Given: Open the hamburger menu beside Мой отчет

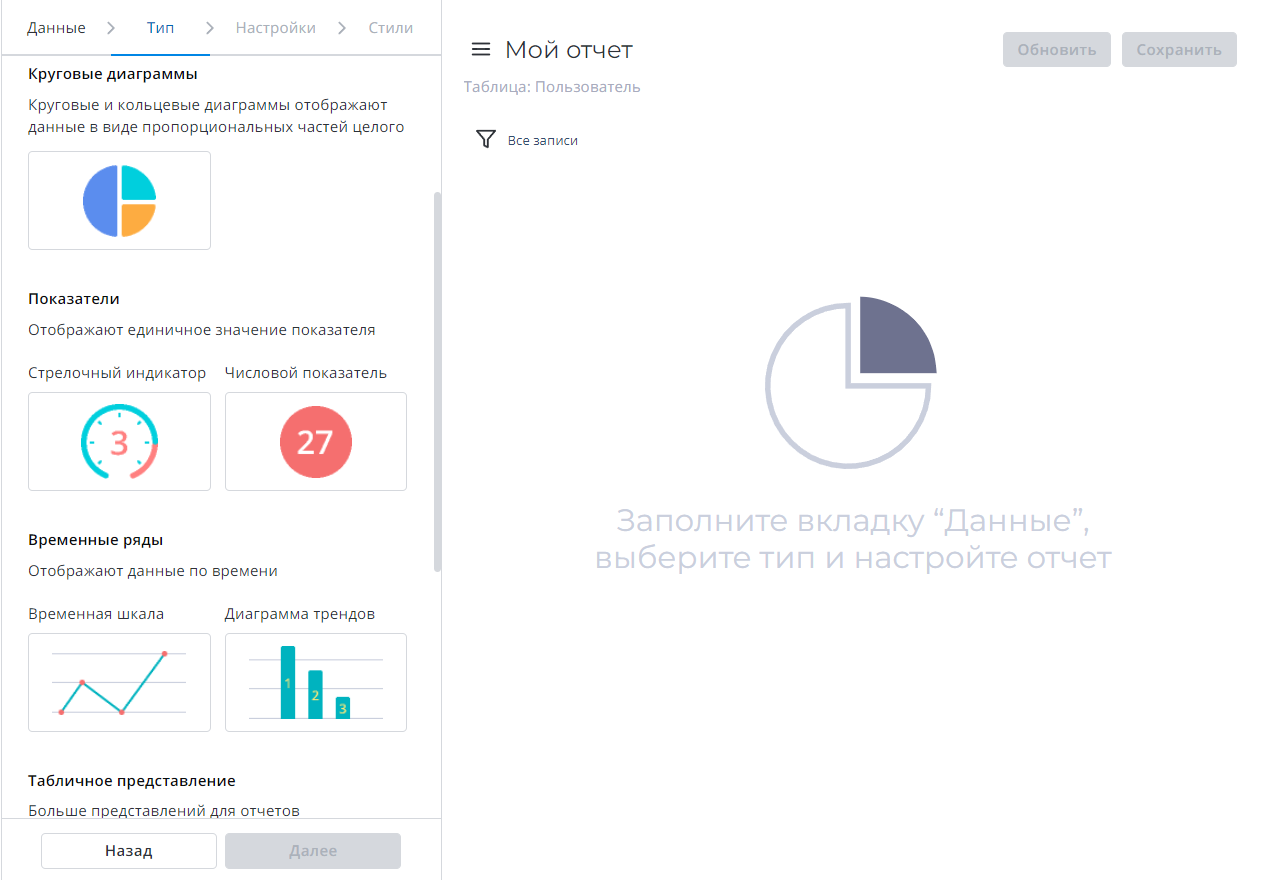Looking at the screenshot, I should pos(481,50).
